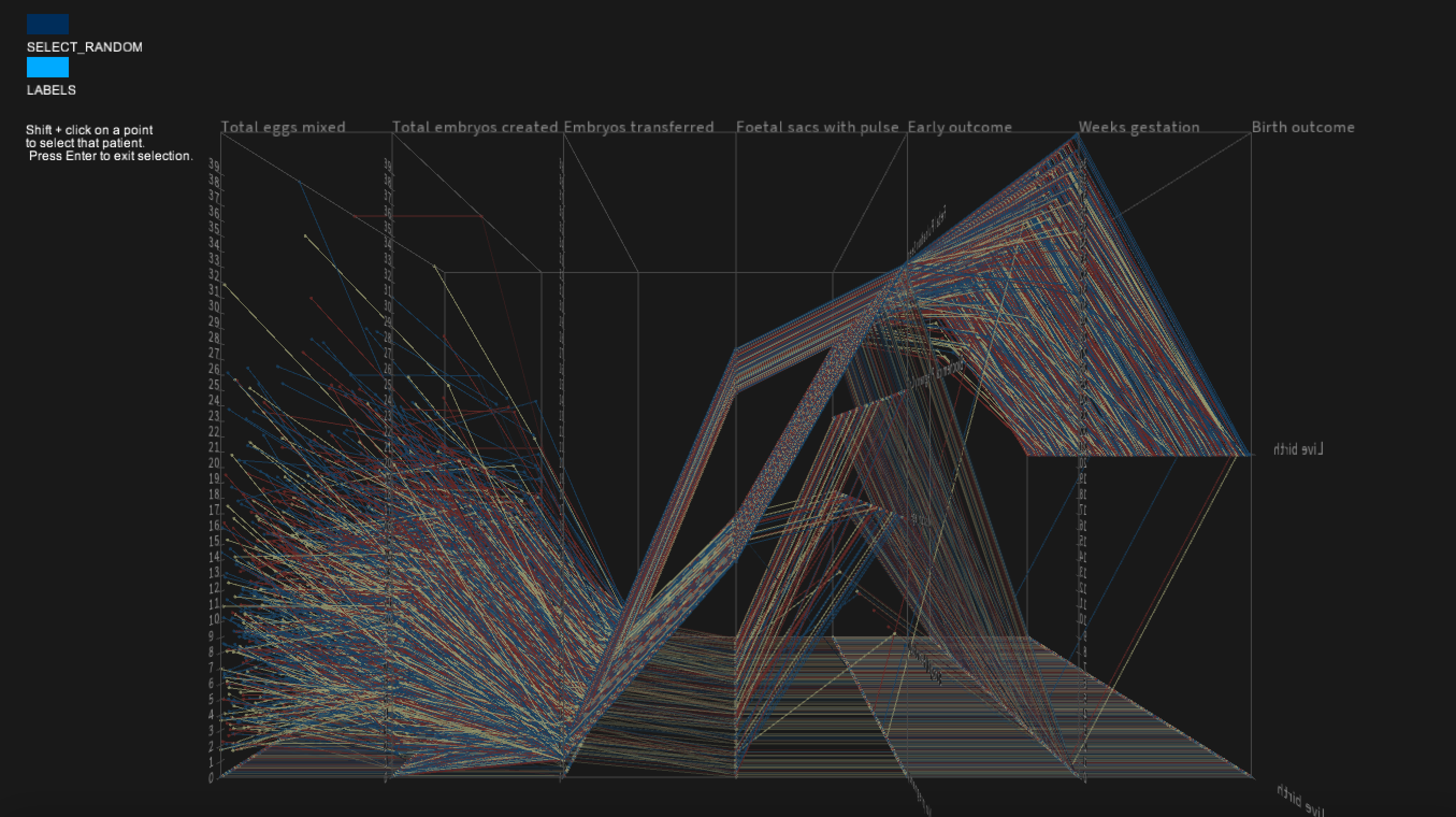
Task: Toggle the bright blue LABELS button
Action: pyautogui.click(x=47, y=67)
